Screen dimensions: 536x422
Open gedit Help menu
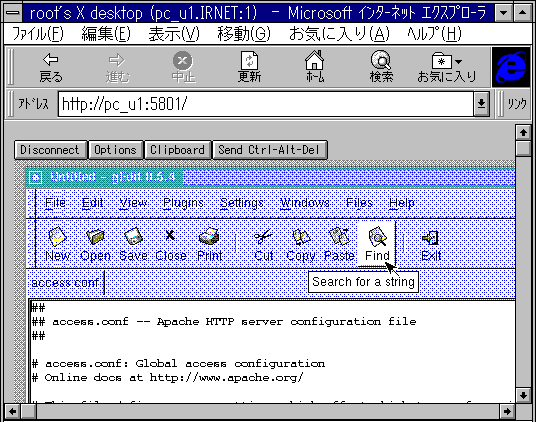point(402,203)
